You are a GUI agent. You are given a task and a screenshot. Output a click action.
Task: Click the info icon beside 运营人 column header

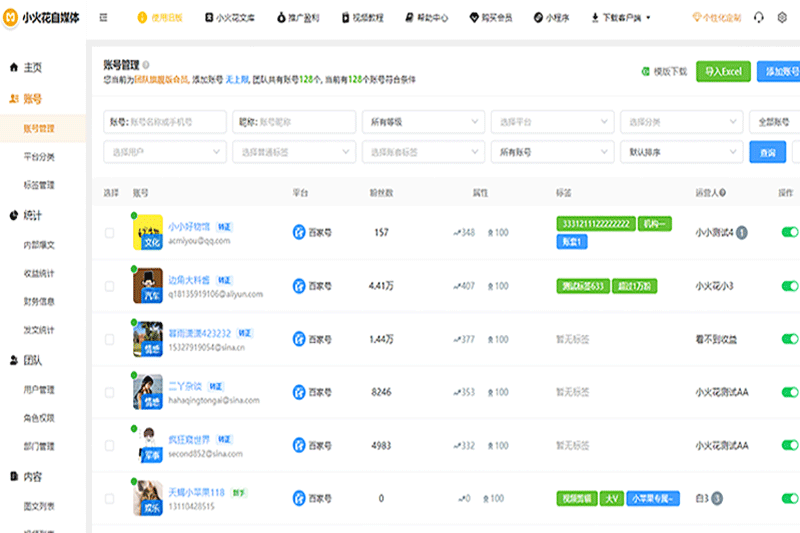722,193
